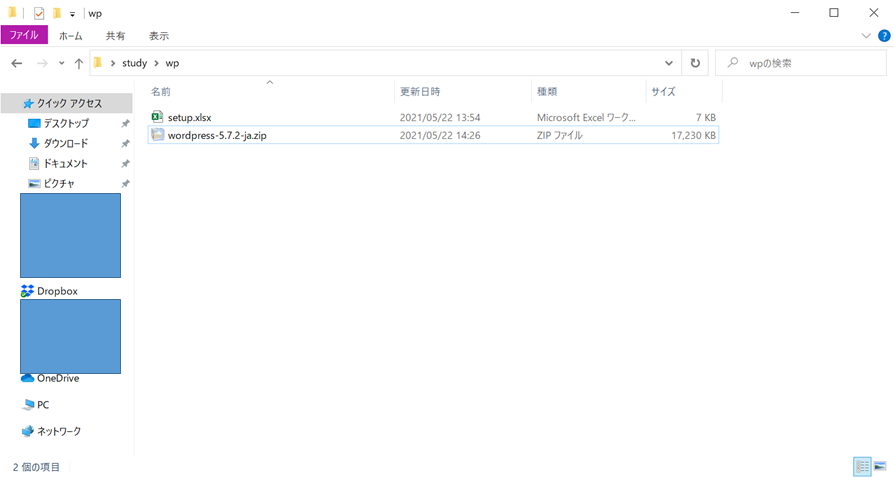Click the setup.xlsx Excel file icon

pyautogui.click(x=157, y=117)
